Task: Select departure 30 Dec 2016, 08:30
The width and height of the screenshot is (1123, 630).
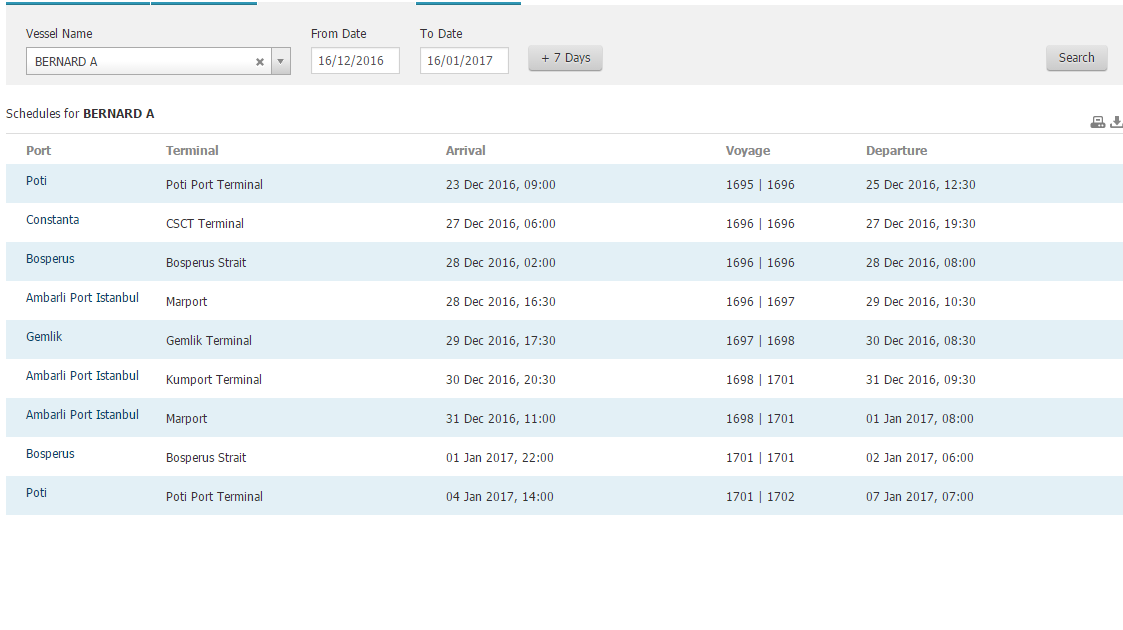Action: [x=920, y=341]
